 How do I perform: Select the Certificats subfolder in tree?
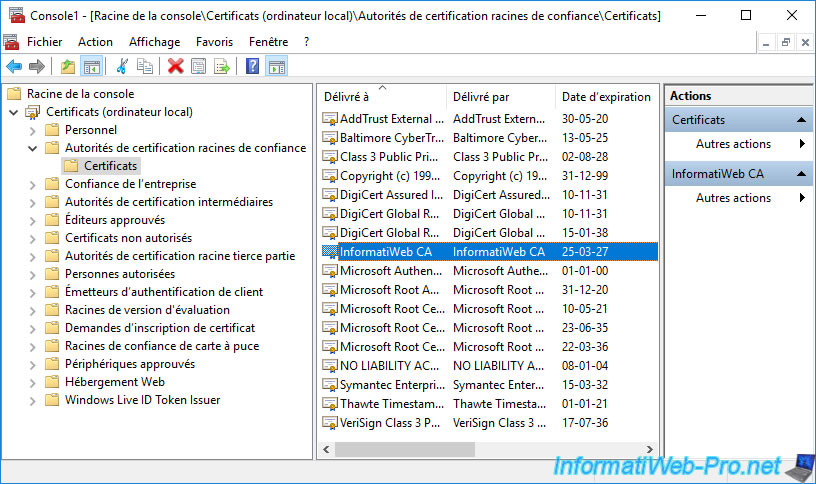[x=101, y=166]
